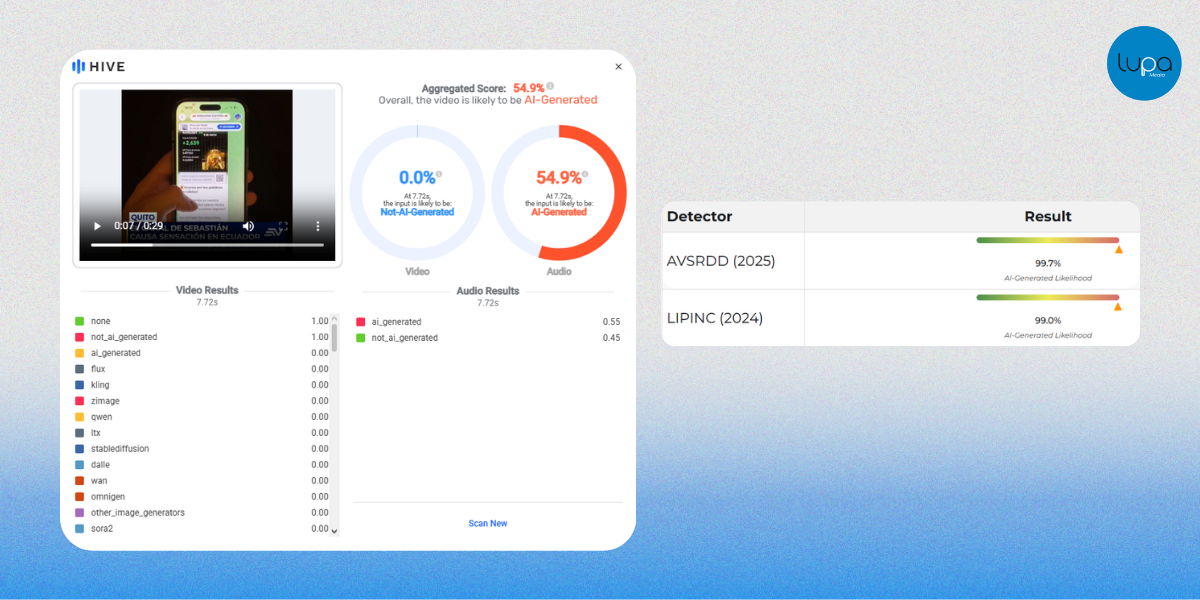Open the video's three-dot options menu
Screen dimensions: 1200x600
pos(318,227)
